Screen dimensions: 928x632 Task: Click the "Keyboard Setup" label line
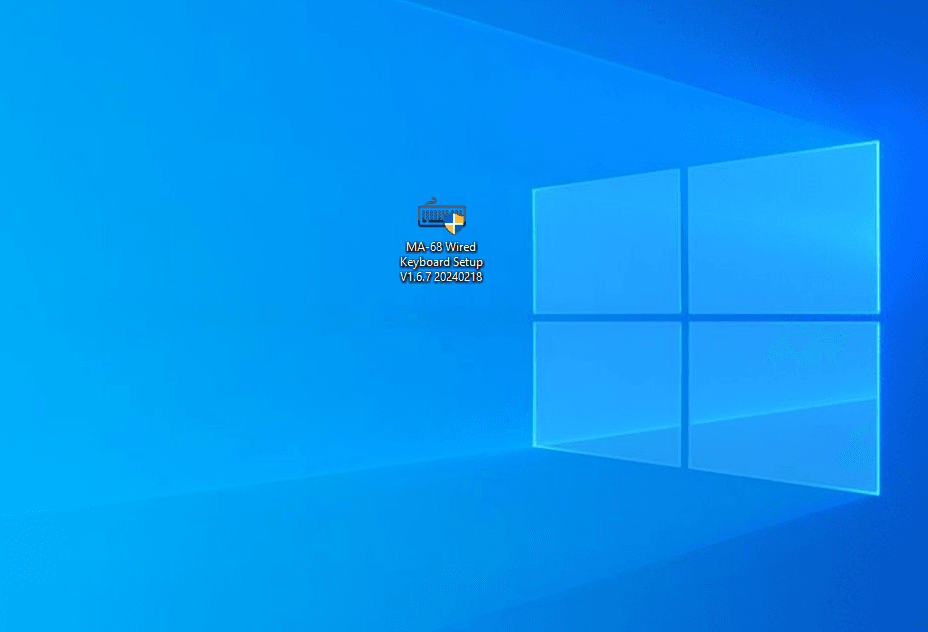[441, 262]
